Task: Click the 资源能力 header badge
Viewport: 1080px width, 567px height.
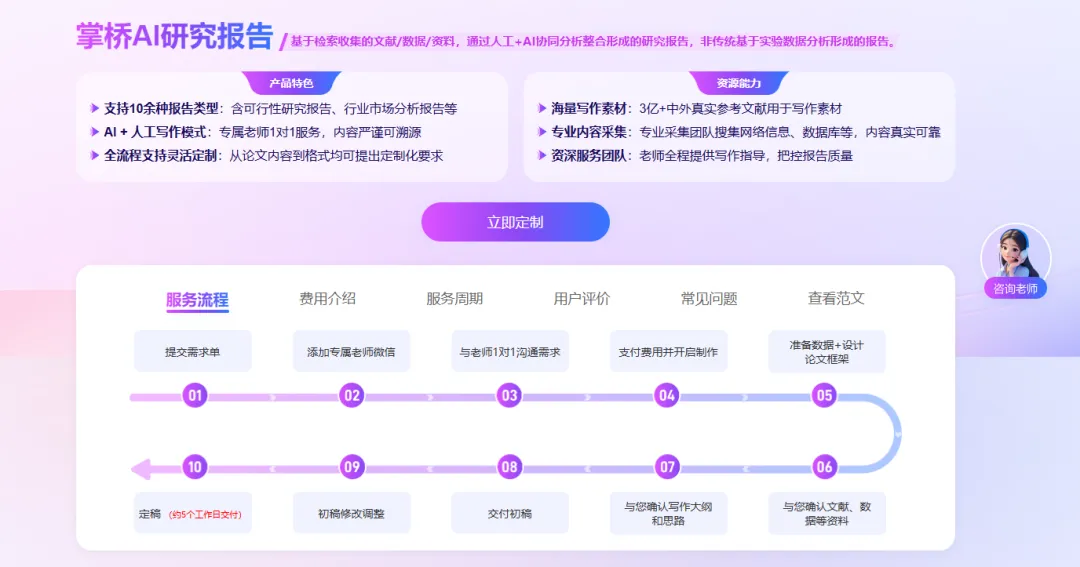Action: click(739, 83)
